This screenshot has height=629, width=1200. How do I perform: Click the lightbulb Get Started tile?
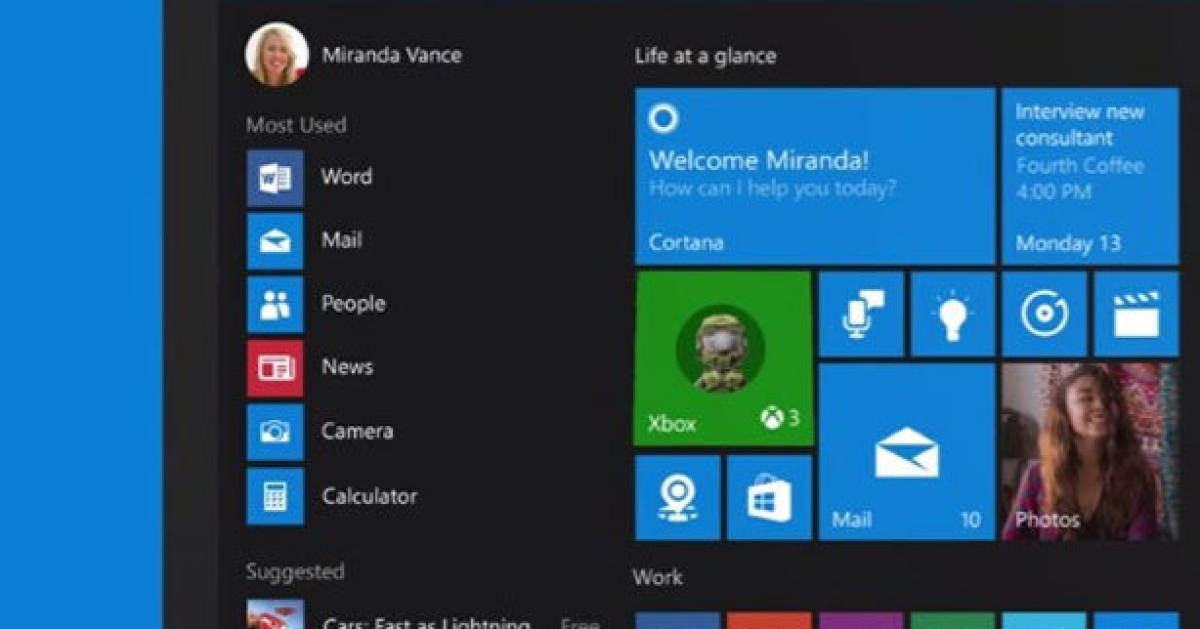[952, 314]
